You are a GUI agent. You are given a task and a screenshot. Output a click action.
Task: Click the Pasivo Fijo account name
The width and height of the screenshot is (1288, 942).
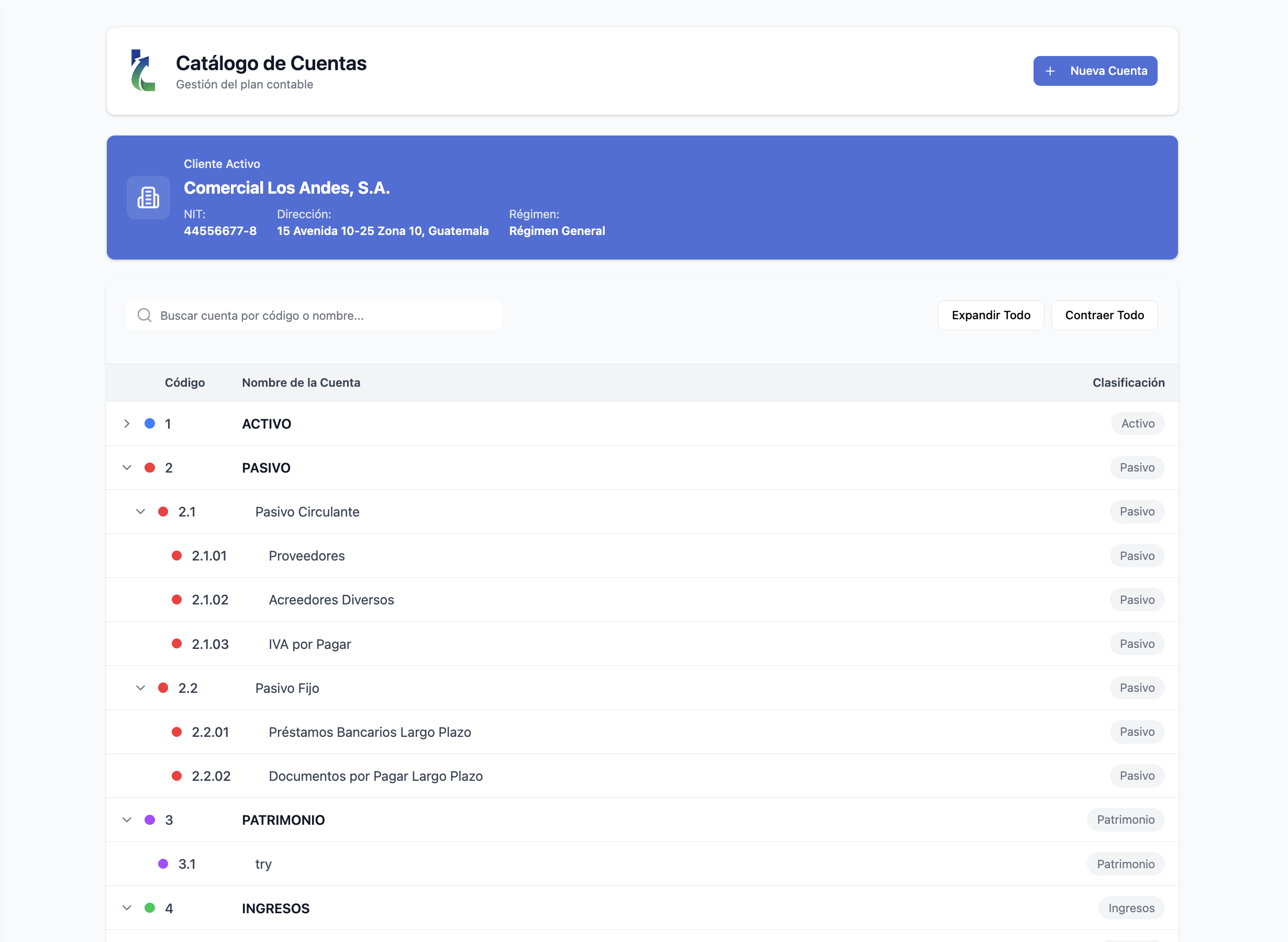[x=287, y=688]
